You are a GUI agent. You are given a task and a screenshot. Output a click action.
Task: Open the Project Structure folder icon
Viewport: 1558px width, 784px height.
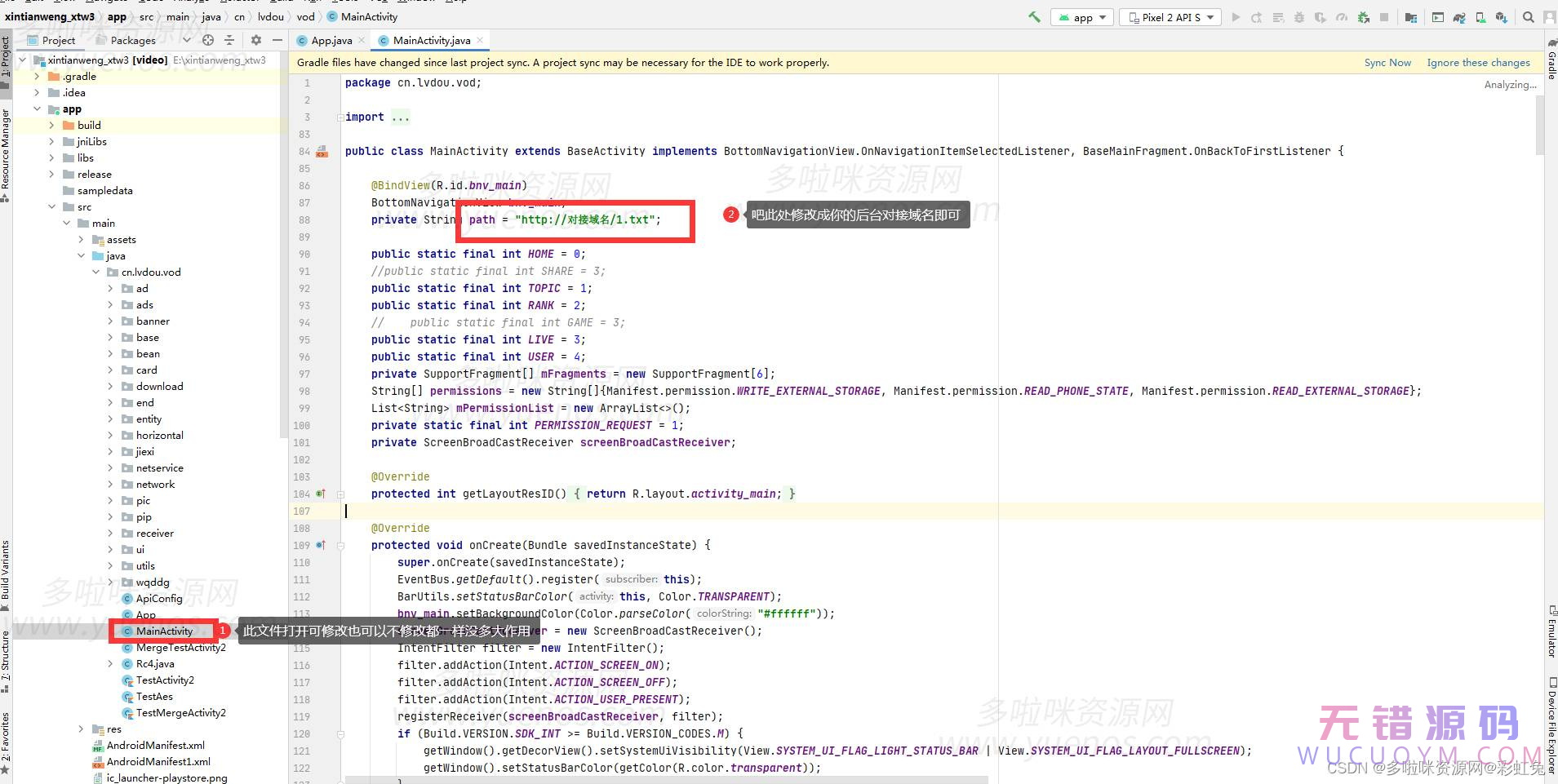coord(1410,17)
